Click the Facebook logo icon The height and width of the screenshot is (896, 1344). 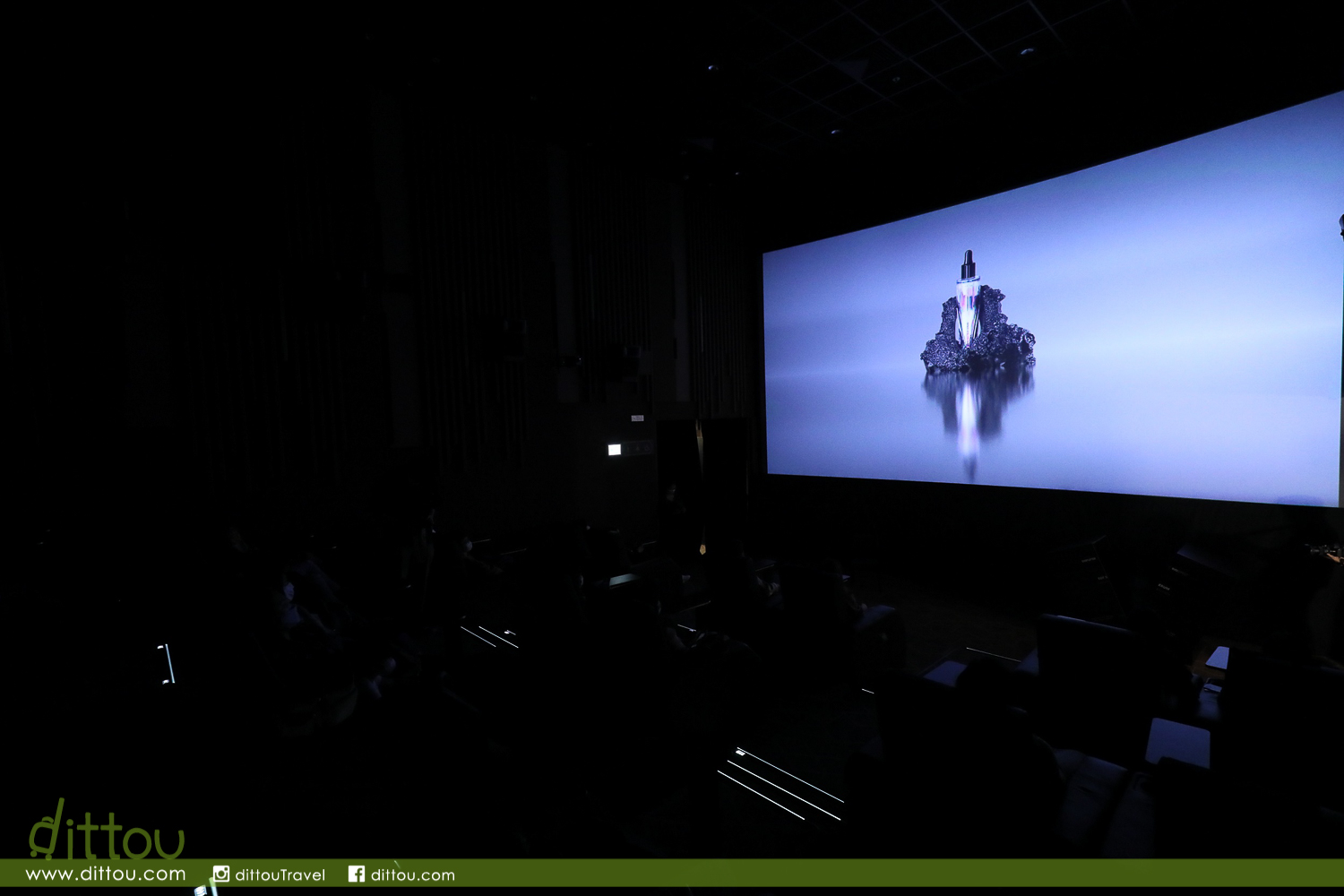(357, 874)
